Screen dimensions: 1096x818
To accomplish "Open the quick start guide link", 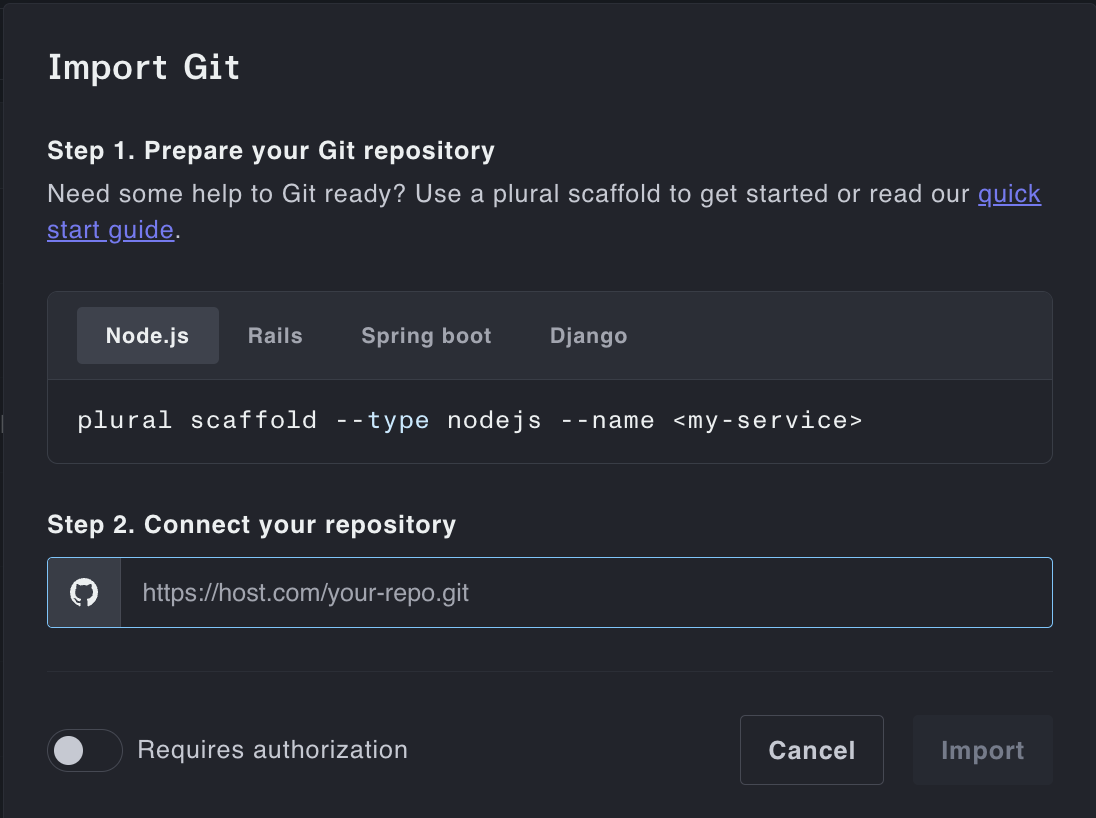I will coord(1008,194).
